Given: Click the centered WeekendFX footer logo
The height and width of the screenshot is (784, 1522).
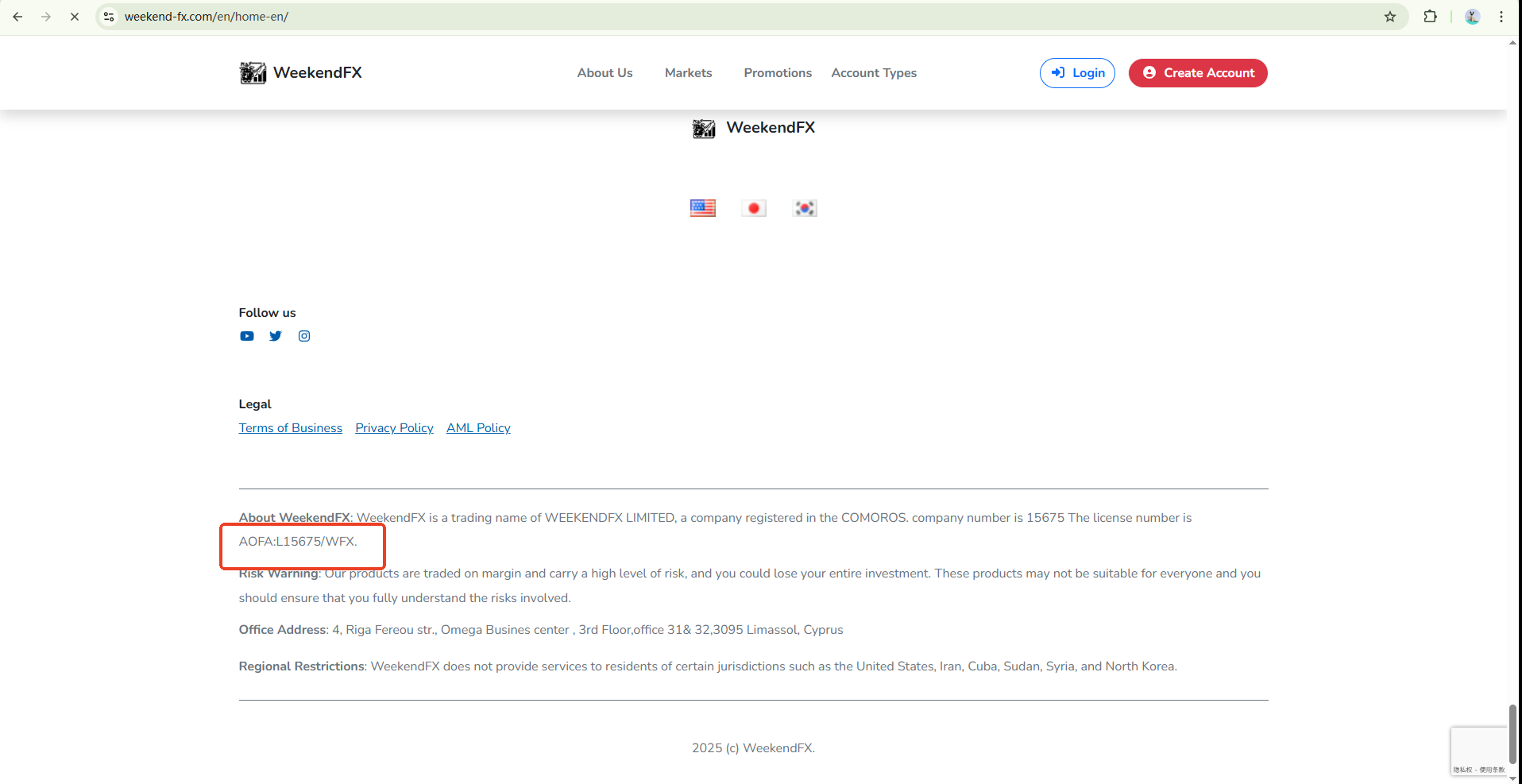Looking at the screenshot, I should coord(754,128).
